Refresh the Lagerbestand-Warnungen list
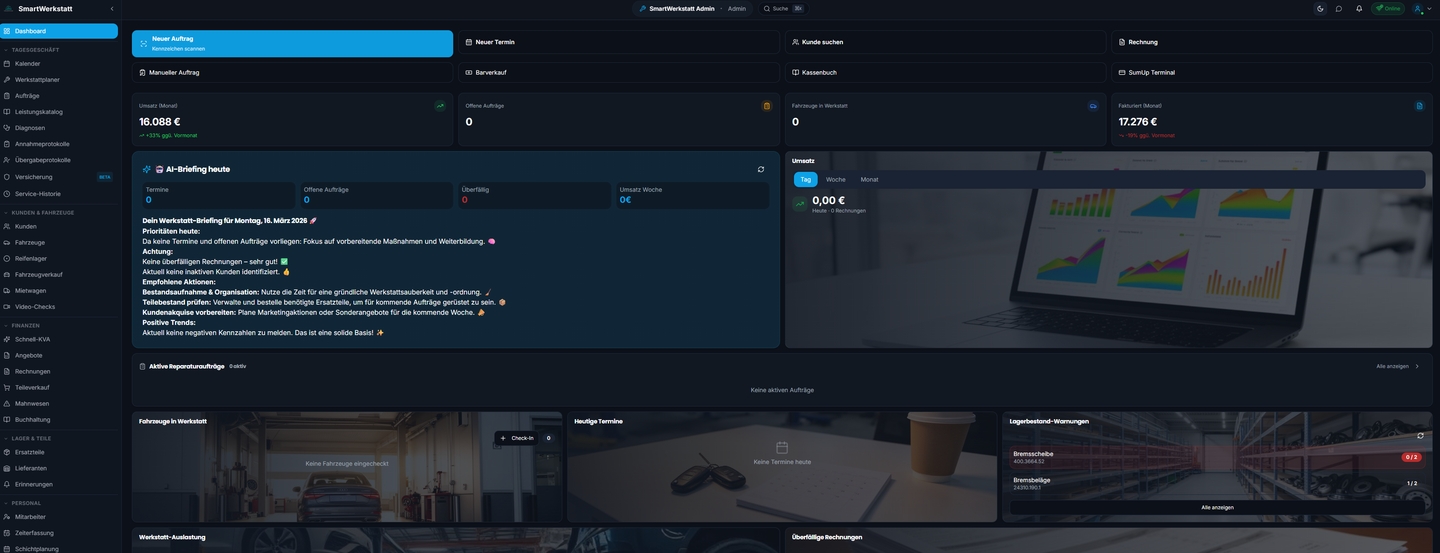 tap(1420, 435)
